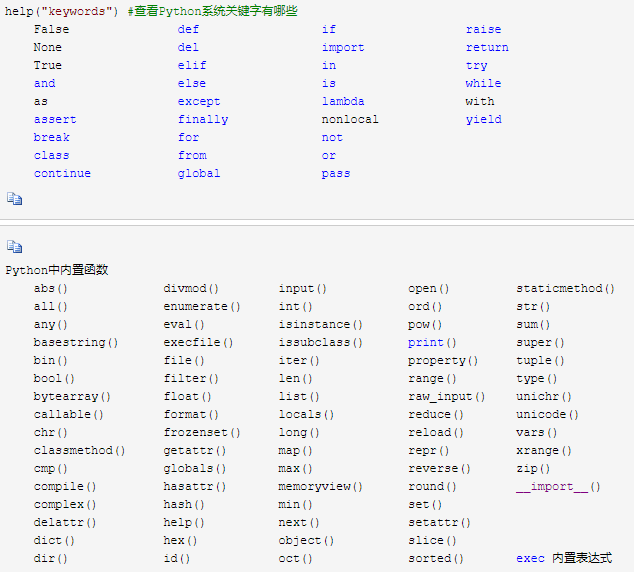Click the execfile() function
The height and width of the screenshot is (572, 634).
(198, 342)
